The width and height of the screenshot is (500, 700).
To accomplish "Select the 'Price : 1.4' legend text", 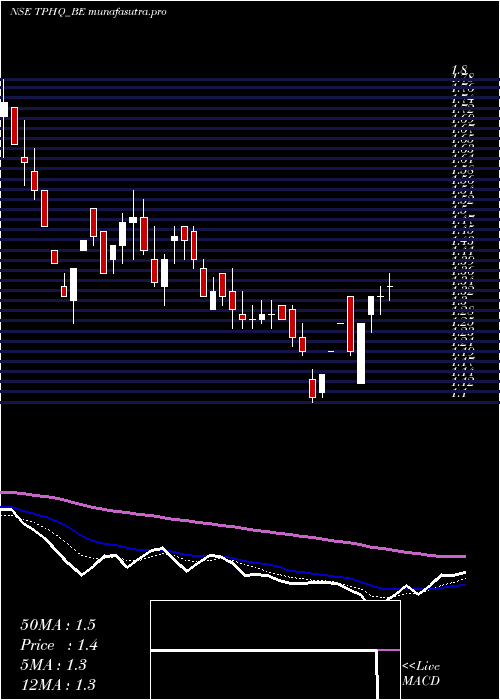I will tap(59, 645).
